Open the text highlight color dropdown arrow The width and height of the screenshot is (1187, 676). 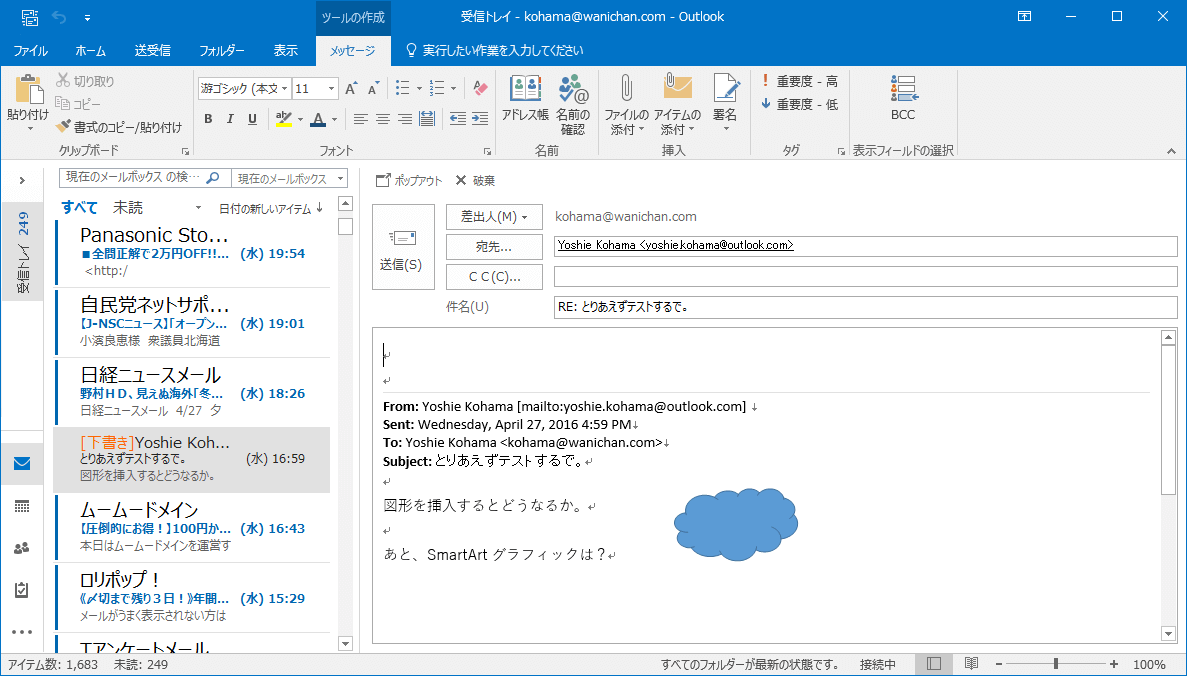[x=300, y=119]
